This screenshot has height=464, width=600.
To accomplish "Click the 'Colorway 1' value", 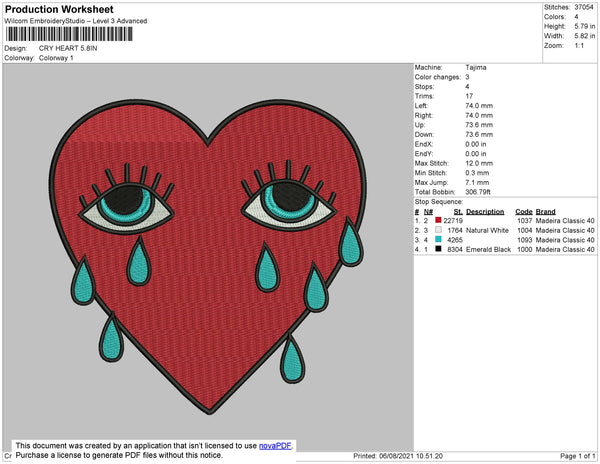I will (x=56, y=58).
